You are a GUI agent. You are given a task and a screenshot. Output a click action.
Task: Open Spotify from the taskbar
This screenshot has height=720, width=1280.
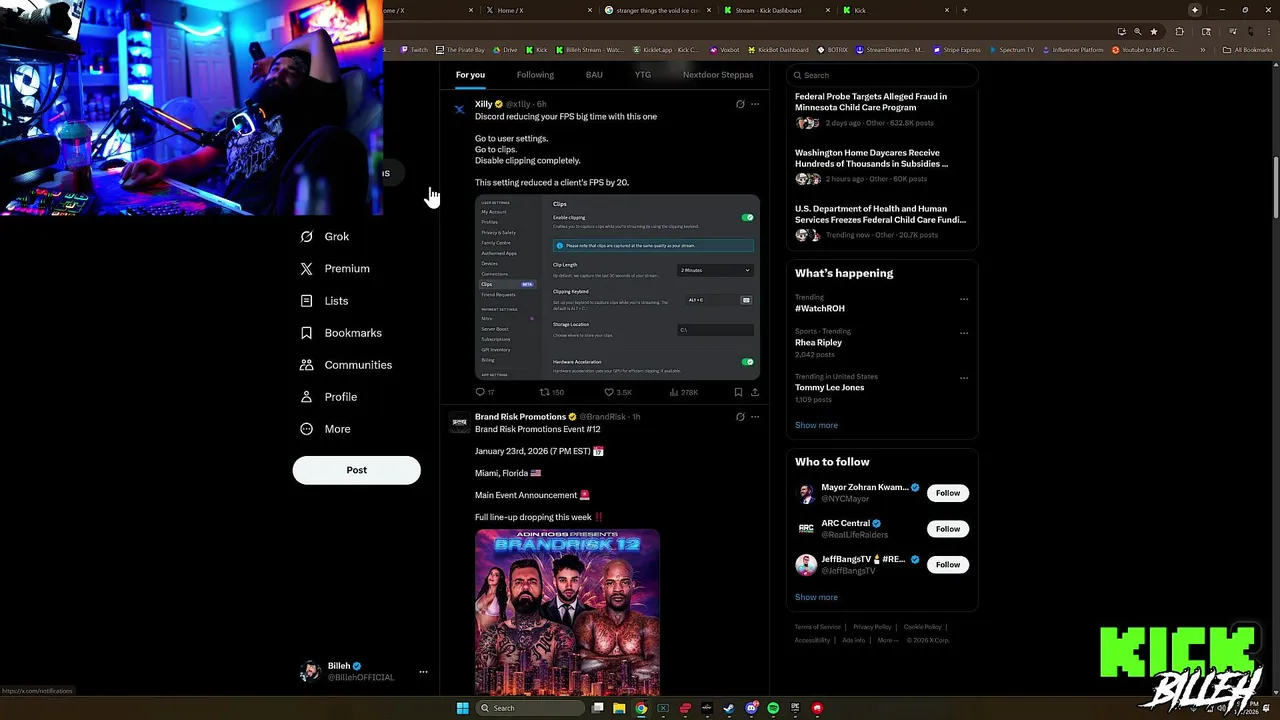(x=773, y=708)
